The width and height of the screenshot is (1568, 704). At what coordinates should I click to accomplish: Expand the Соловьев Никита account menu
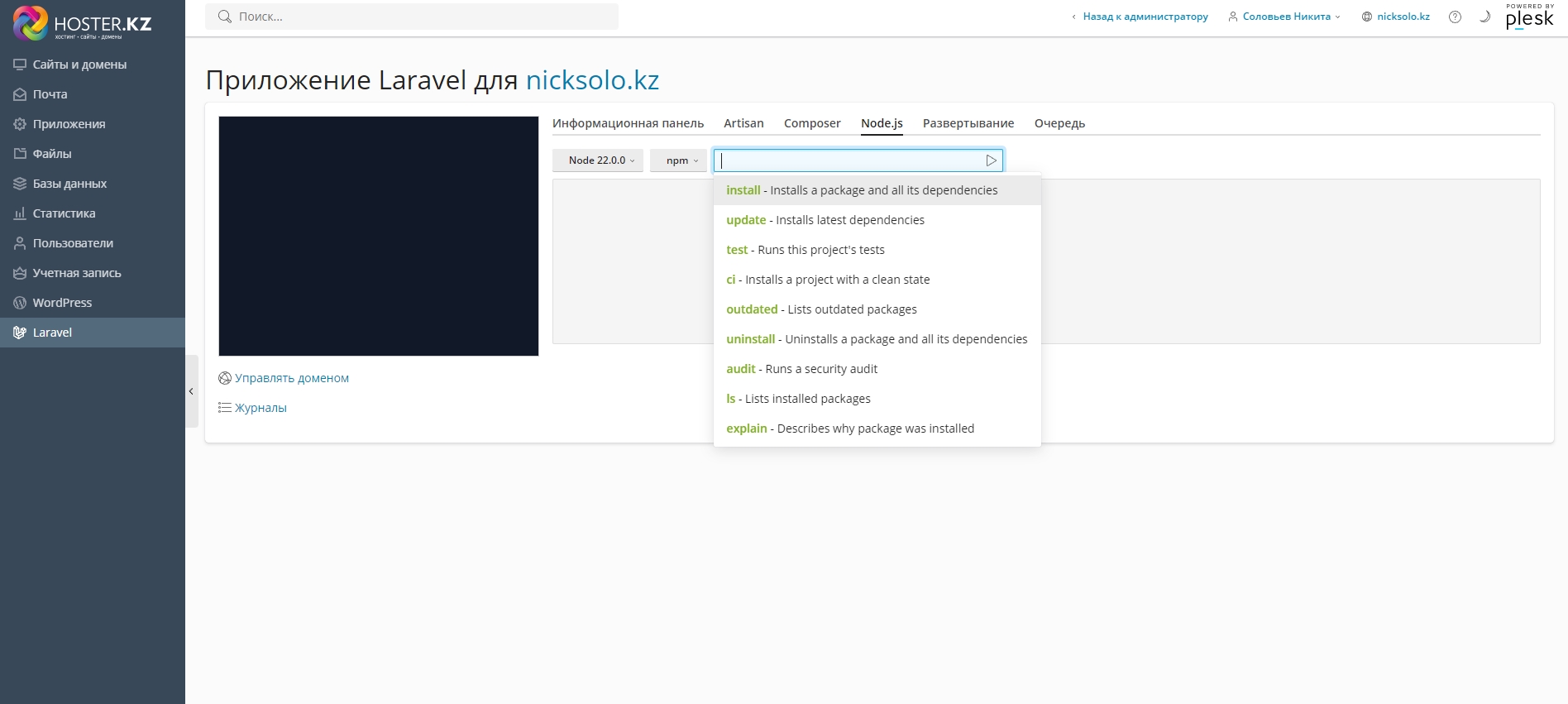click(x=1284, y=17)
